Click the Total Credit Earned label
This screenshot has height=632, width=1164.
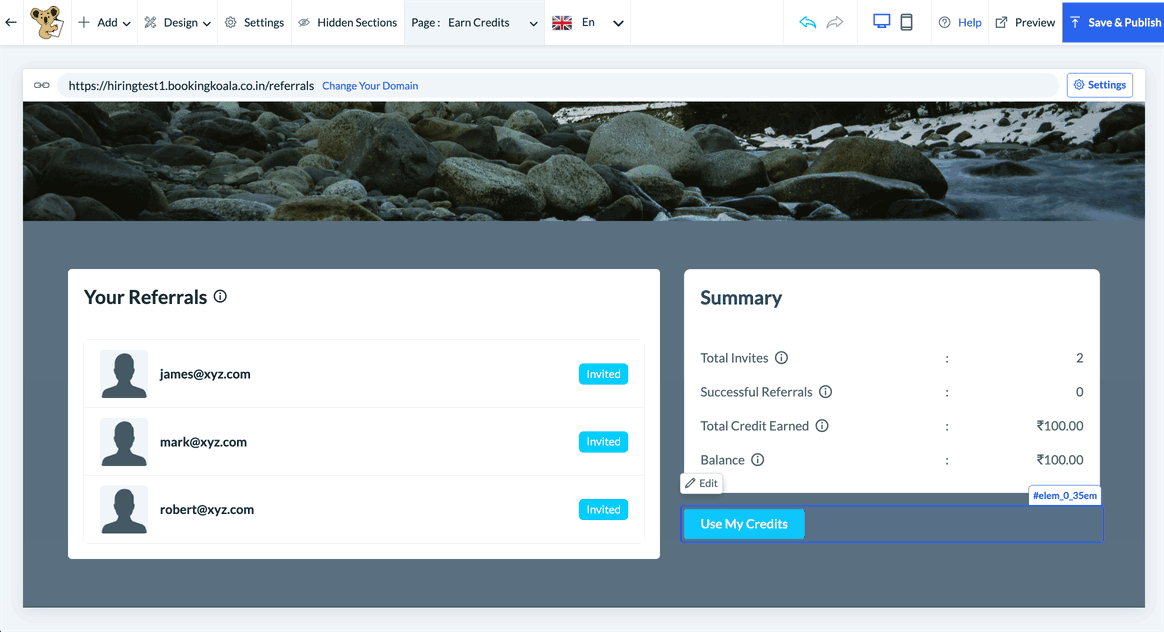click(x=754, y=426)
